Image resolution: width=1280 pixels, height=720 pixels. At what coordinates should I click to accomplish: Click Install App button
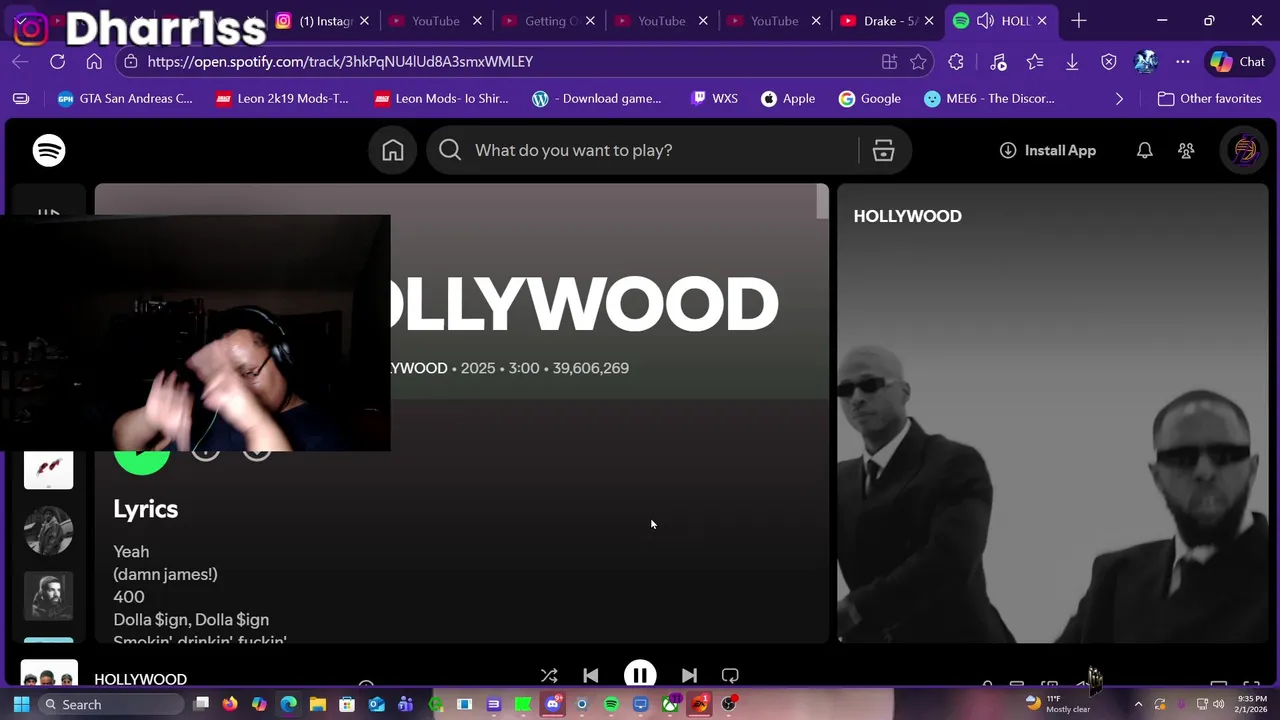pos(1048,150)
